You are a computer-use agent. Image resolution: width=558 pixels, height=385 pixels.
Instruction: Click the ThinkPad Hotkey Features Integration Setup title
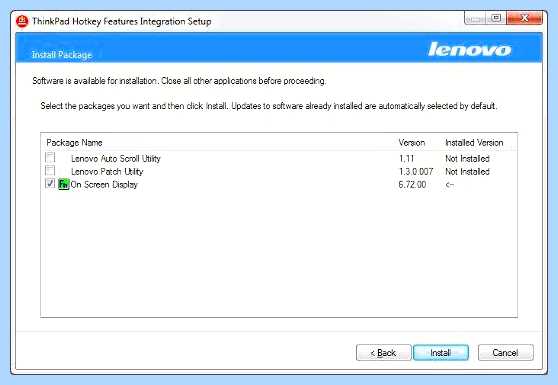point(122,21)
